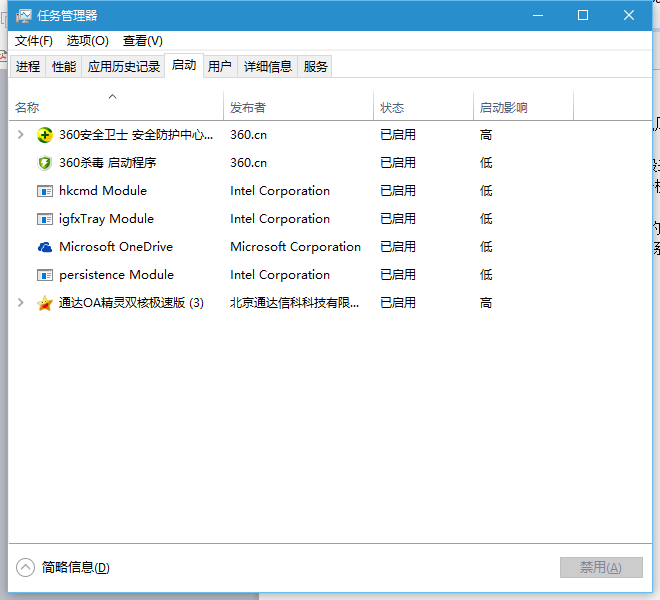Switch to the 性能 tab
The height and width of the screenshot is (600, 660).
tap(64, 67)
